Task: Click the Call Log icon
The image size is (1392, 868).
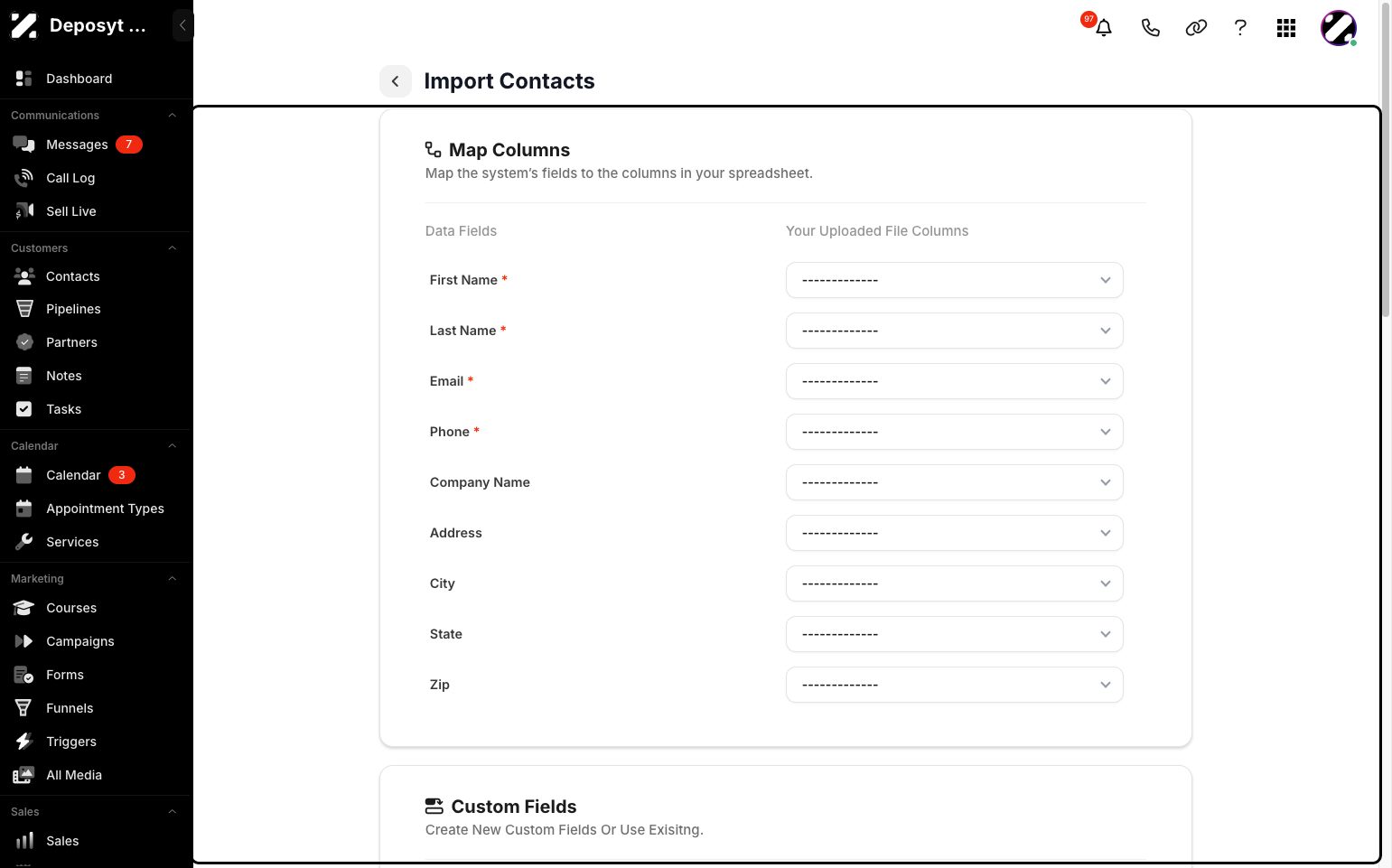Action: pos(24,178)
